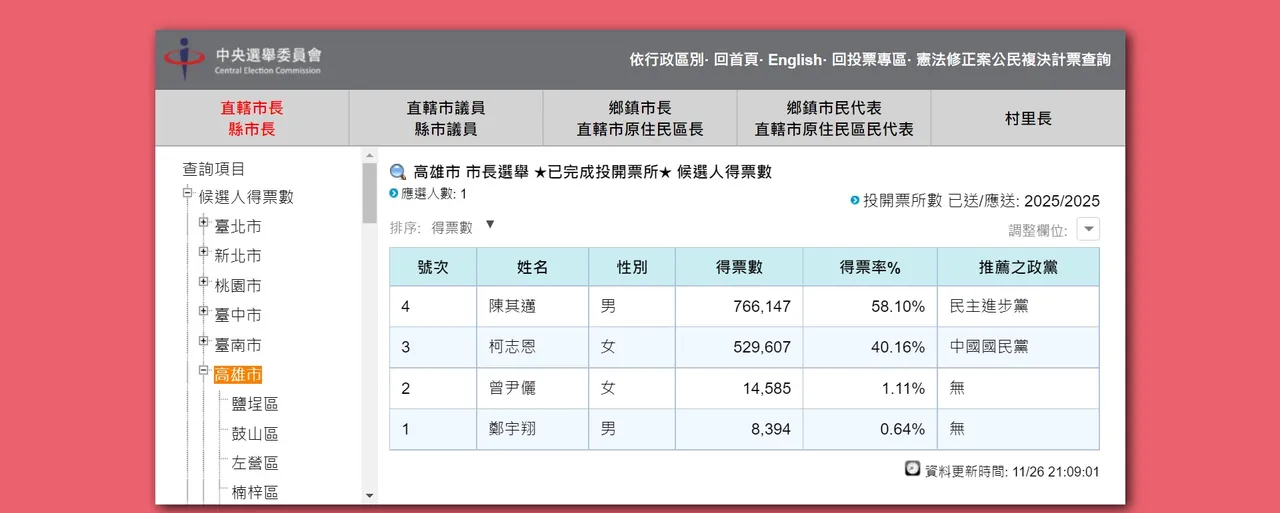Collapse the 高雄市 tree node

click(x=203, y=370)
